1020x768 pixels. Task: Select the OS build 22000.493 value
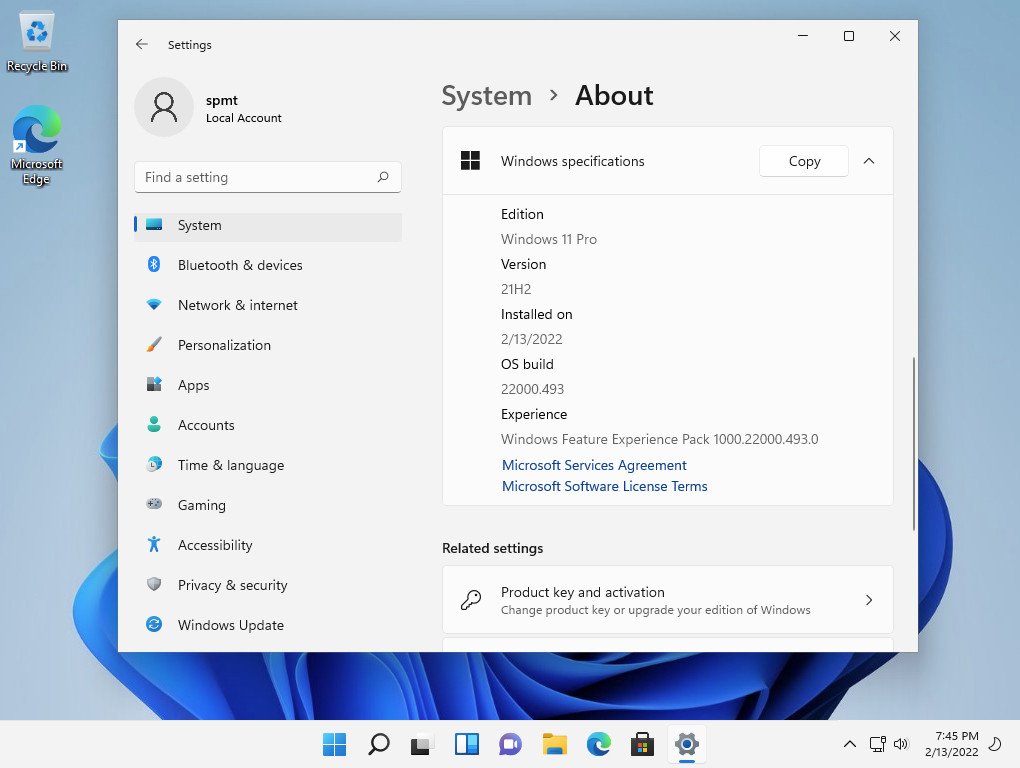(532, 390)
